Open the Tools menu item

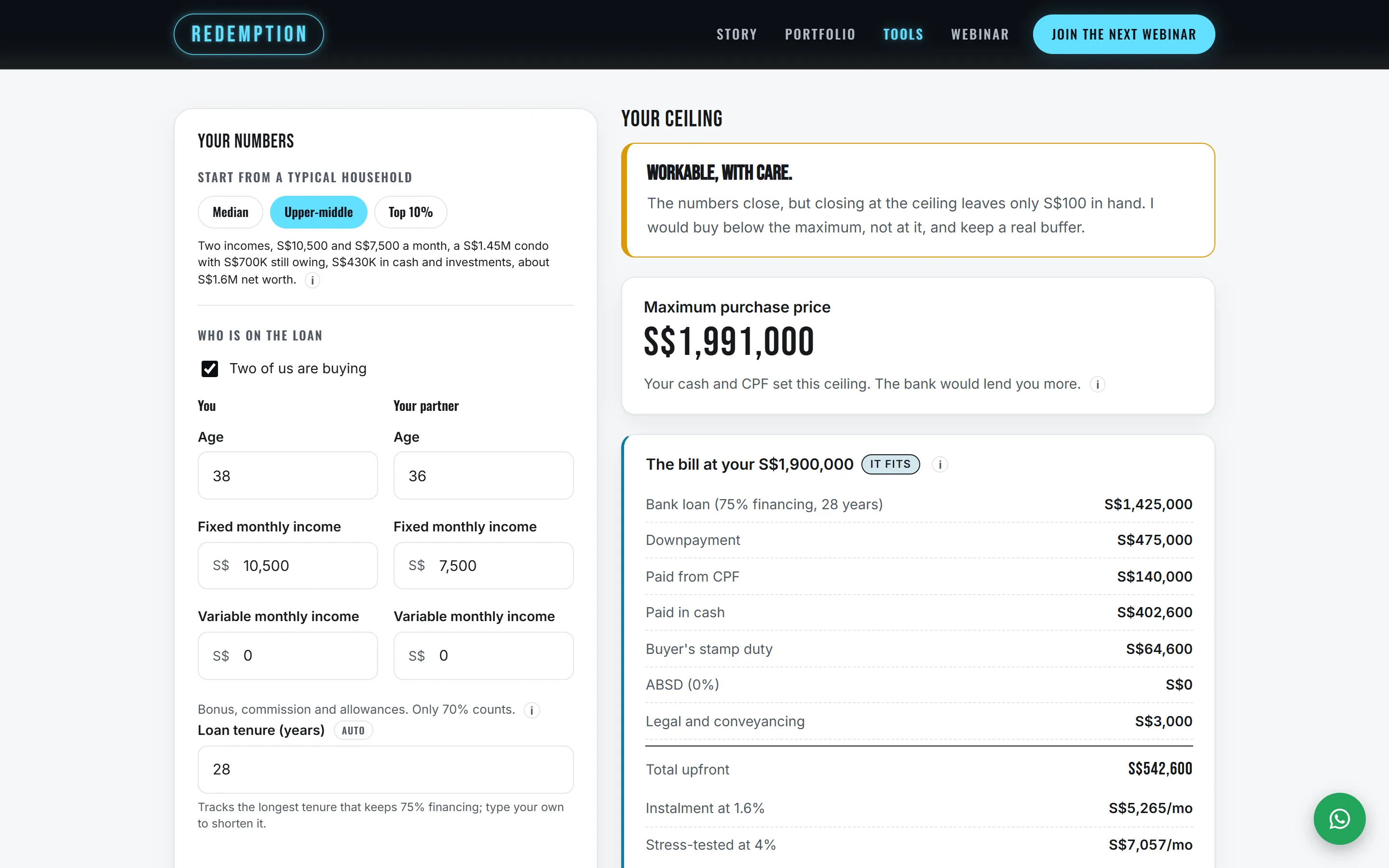coord(903,34)
